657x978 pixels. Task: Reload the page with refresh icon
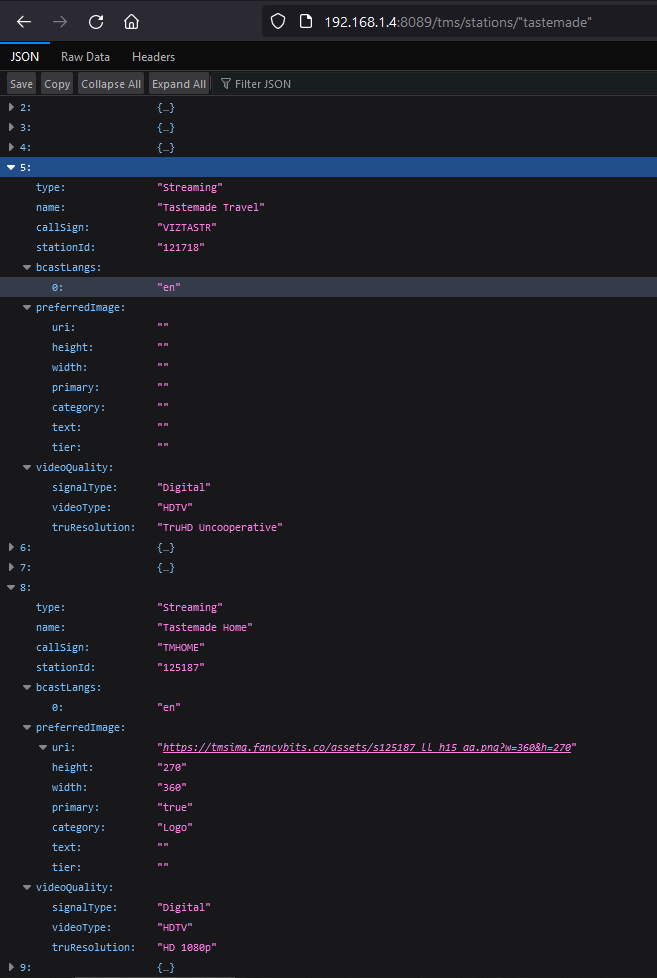pyautogui.click(x=96, y=21)
